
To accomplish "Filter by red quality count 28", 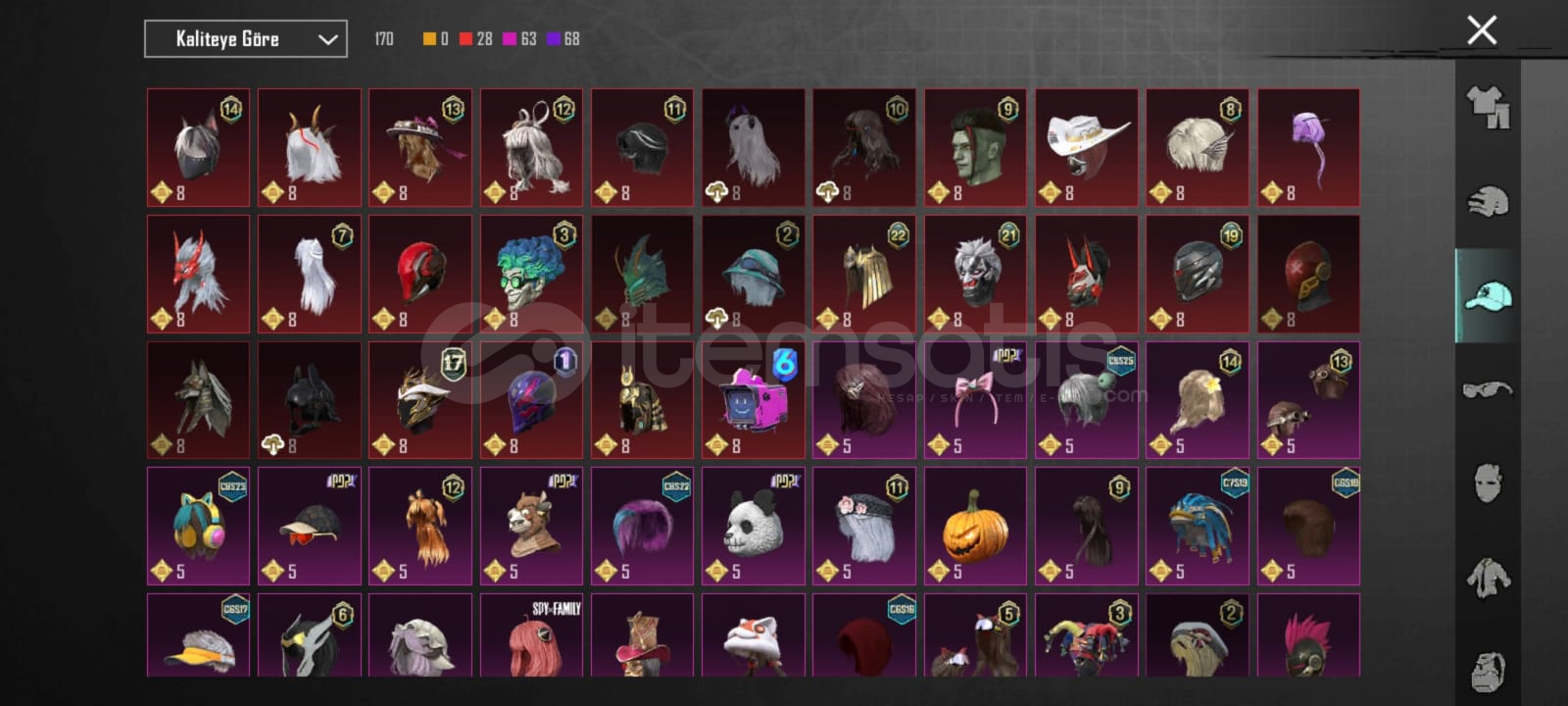I will pyautogui.click(x=476, y=39).
